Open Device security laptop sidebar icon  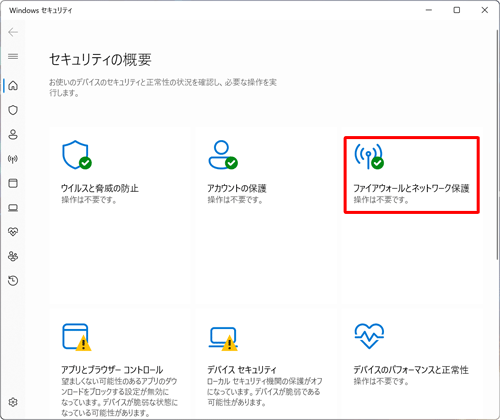[x=13, y=208]
